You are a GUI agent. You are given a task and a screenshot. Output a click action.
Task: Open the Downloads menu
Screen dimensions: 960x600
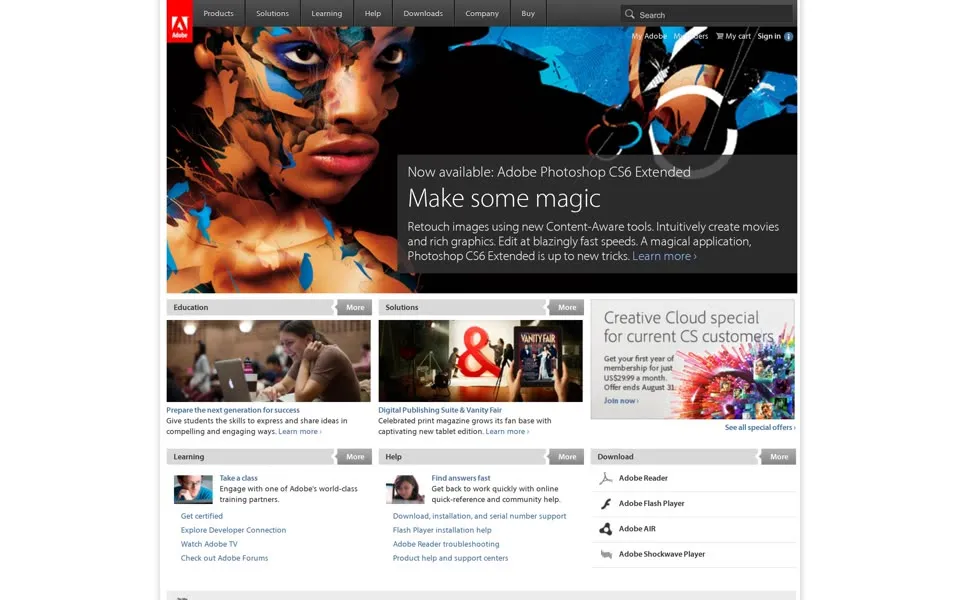[x=423, y=13]
